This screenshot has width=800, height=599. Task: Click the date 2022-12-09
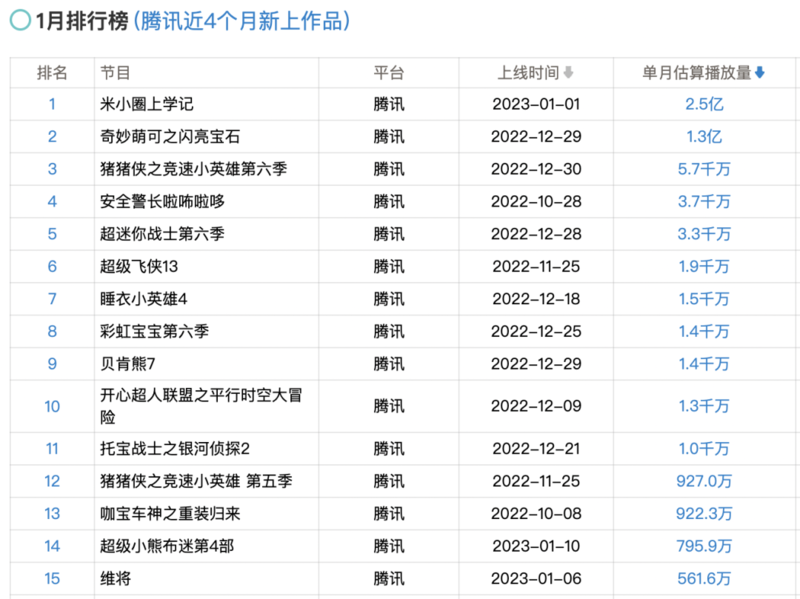pos(536,406)
